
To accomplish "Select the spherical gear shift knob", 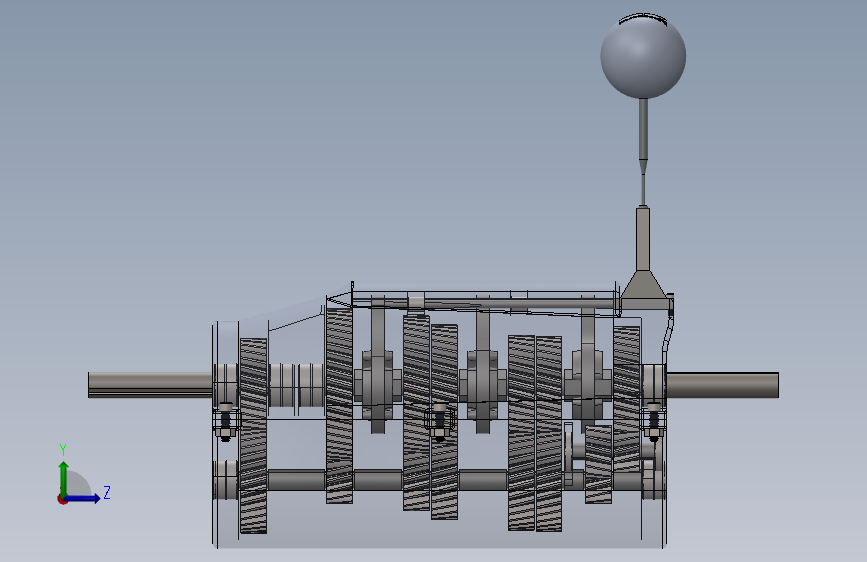I will click(643, 56).
